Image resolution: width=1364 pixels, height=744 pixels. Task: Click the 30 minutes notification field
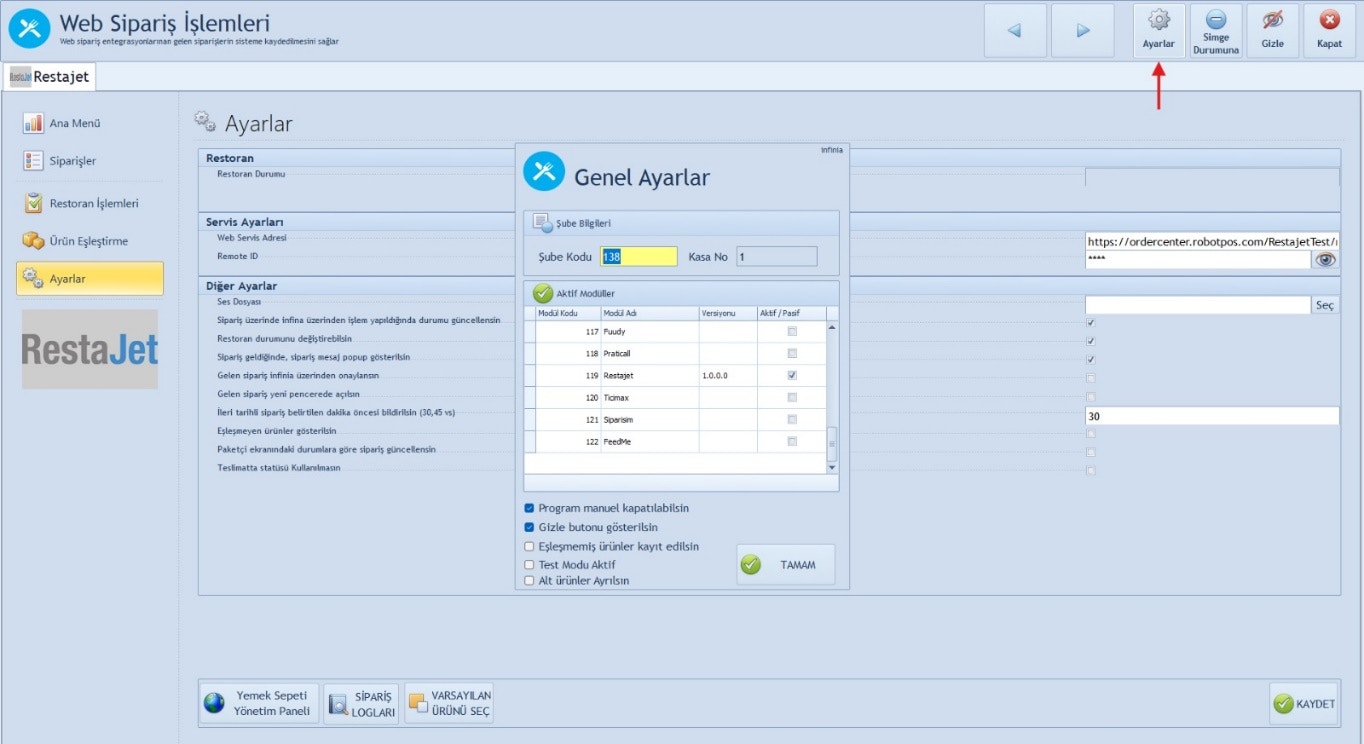click(x=1212, y=416)
